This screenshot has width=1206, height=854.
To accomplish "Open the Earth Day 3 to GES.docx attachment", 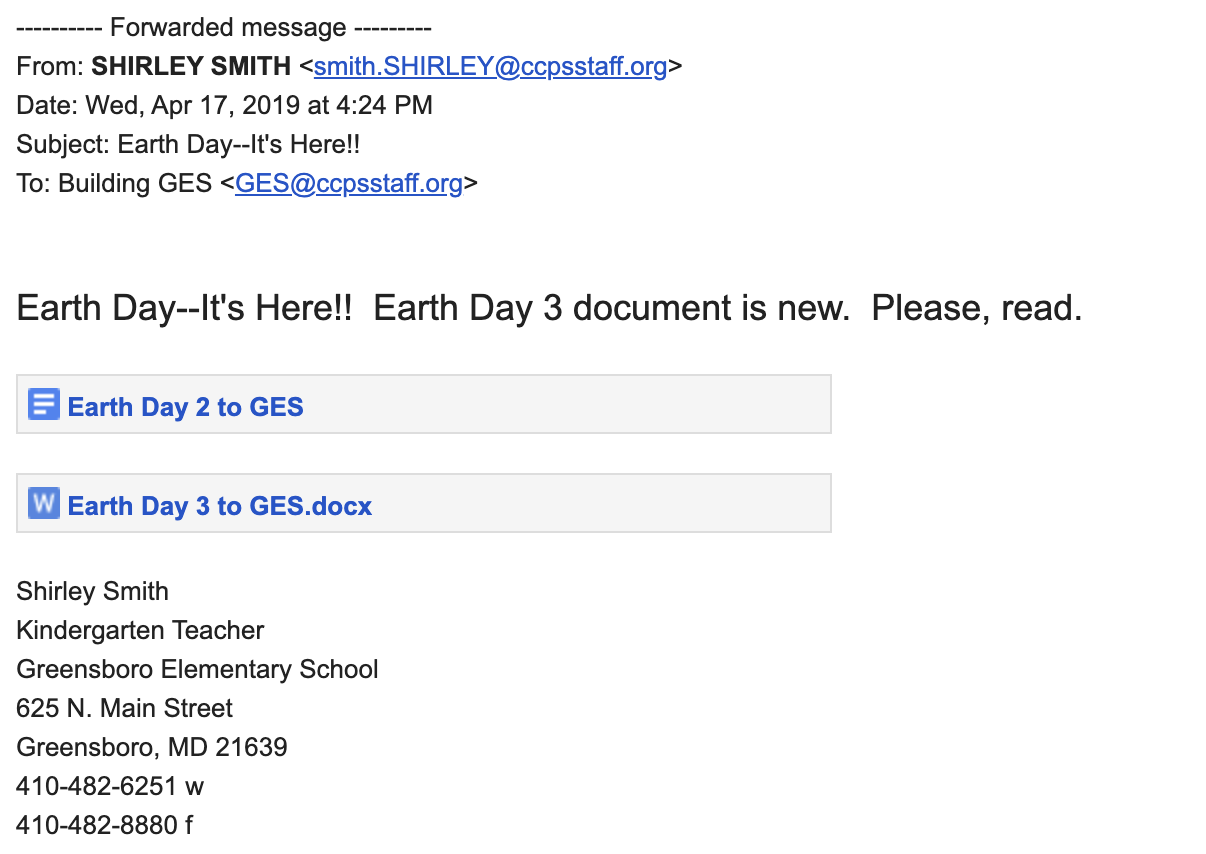I will coord(219,506).
